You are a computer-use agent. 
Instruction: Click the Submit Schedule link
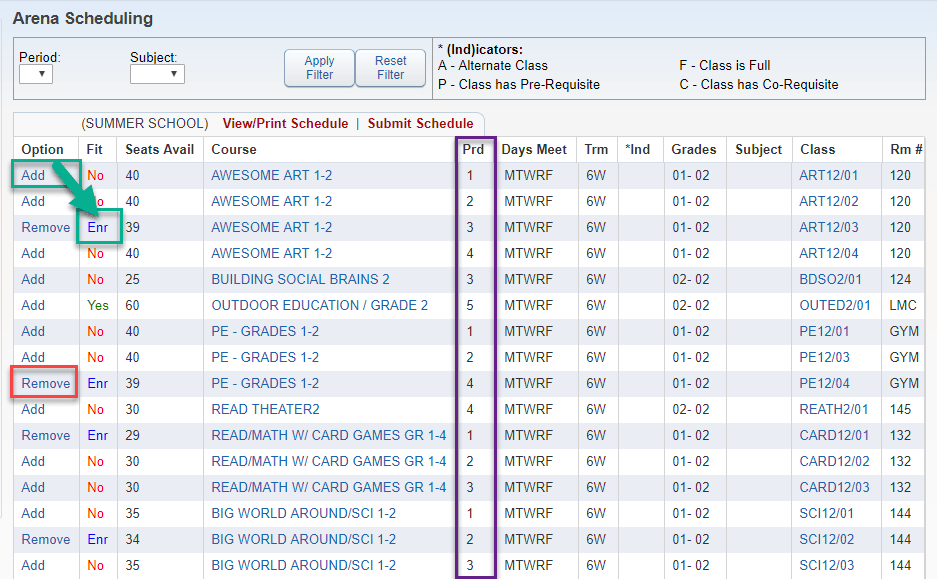click(x=421, y=123)
